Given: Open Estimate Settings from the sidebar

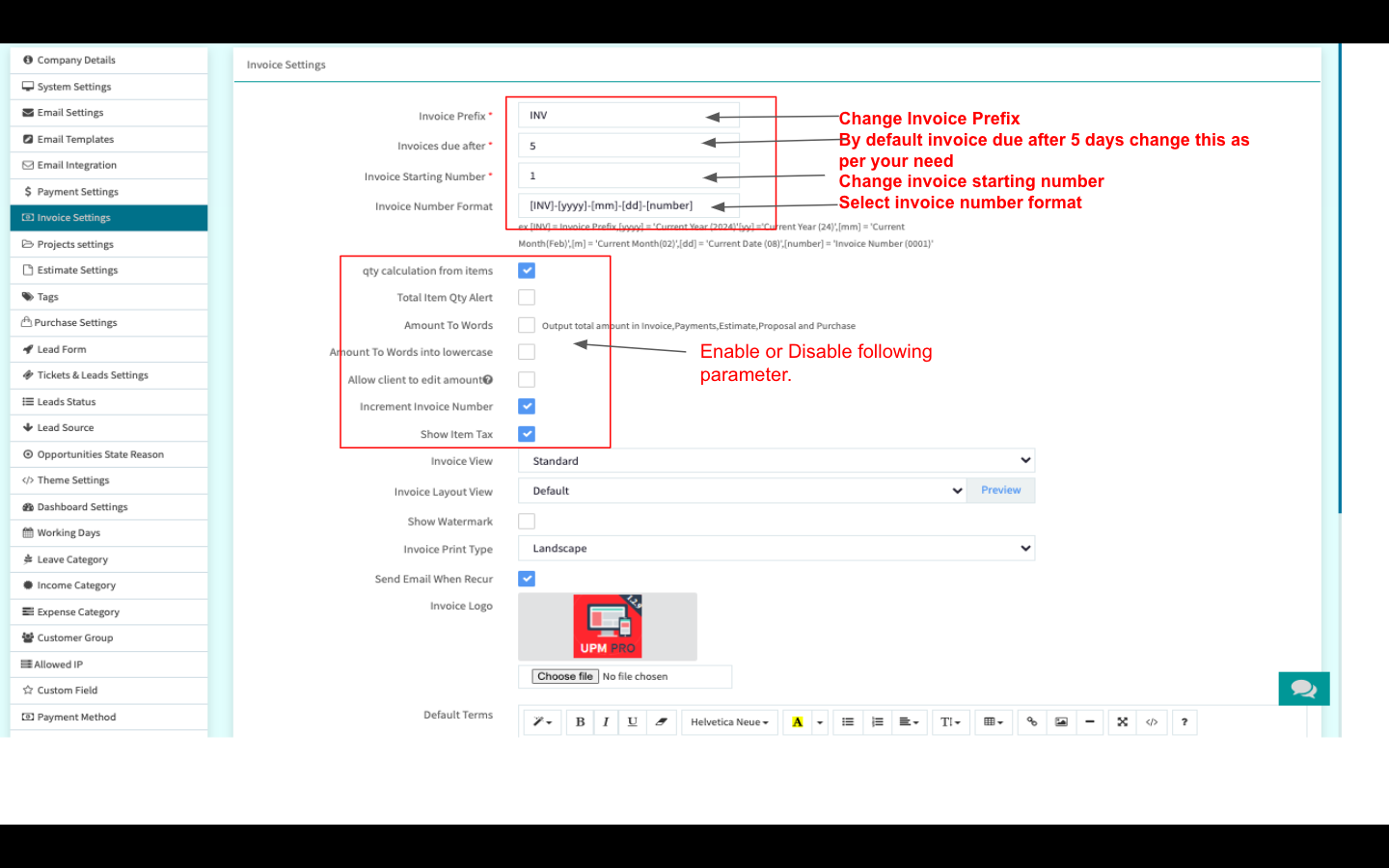Looking at the screenshot, I should coord(77,270).
